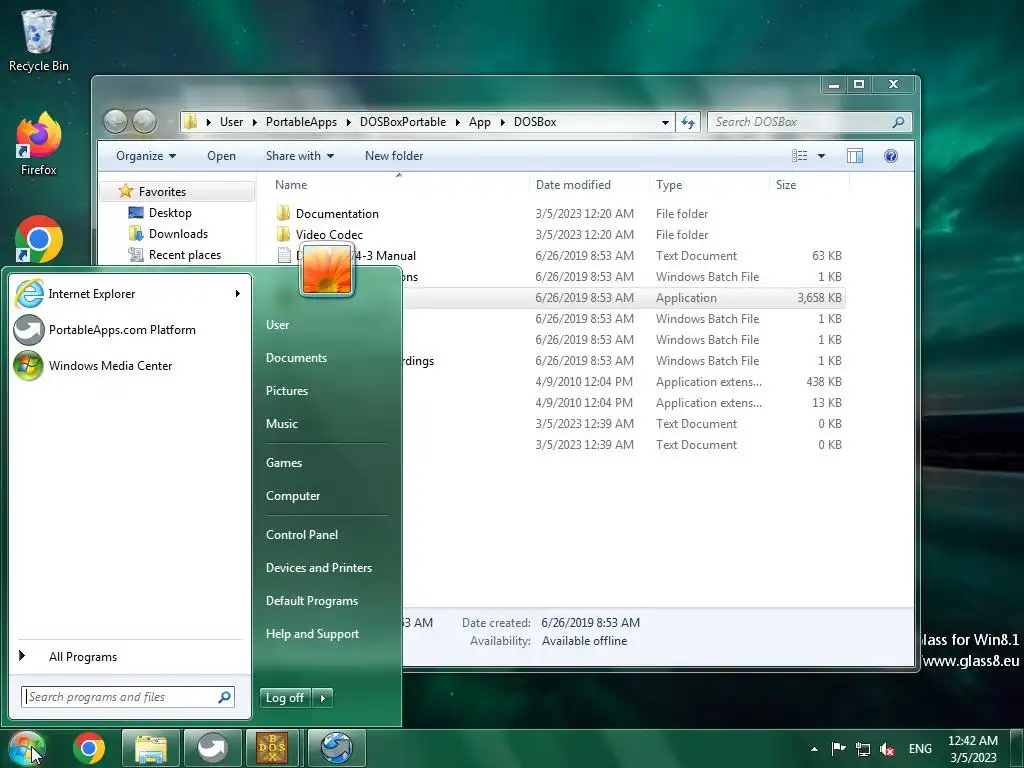1024x768 pixels.
Task: Click the Explorer back navigation arrow
Action: click(116, 121)
